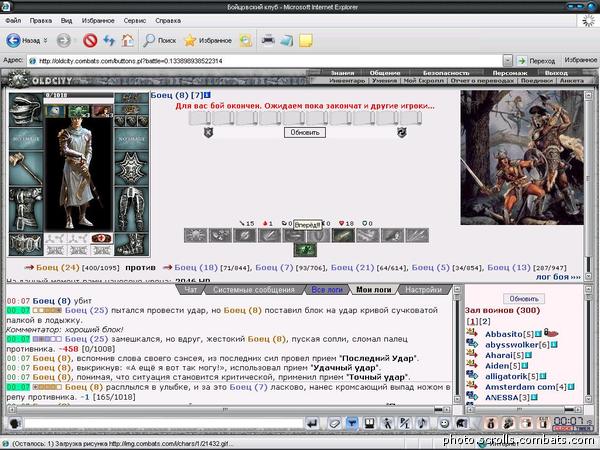Click the money bag icon
Screen dimensions: 600x450
(491, 423)
